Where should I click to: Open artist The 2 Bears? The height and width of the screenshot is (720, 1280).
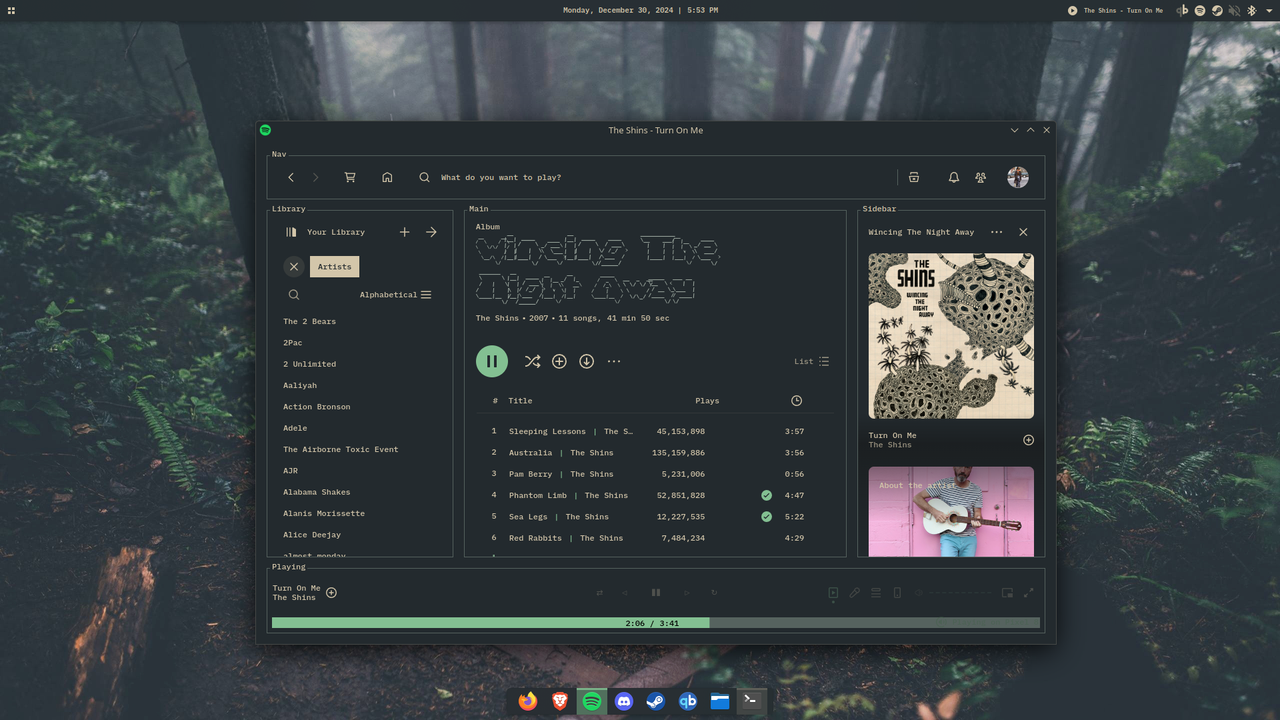point(309,322)
